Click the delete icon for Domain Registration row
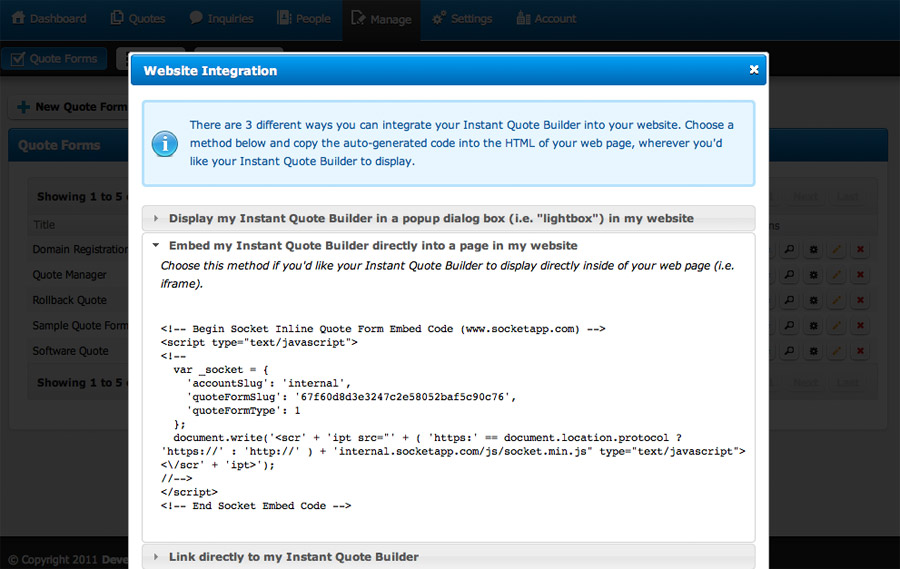Image resolution: width=900 pixels, height=569 pixels. point(860,249)
